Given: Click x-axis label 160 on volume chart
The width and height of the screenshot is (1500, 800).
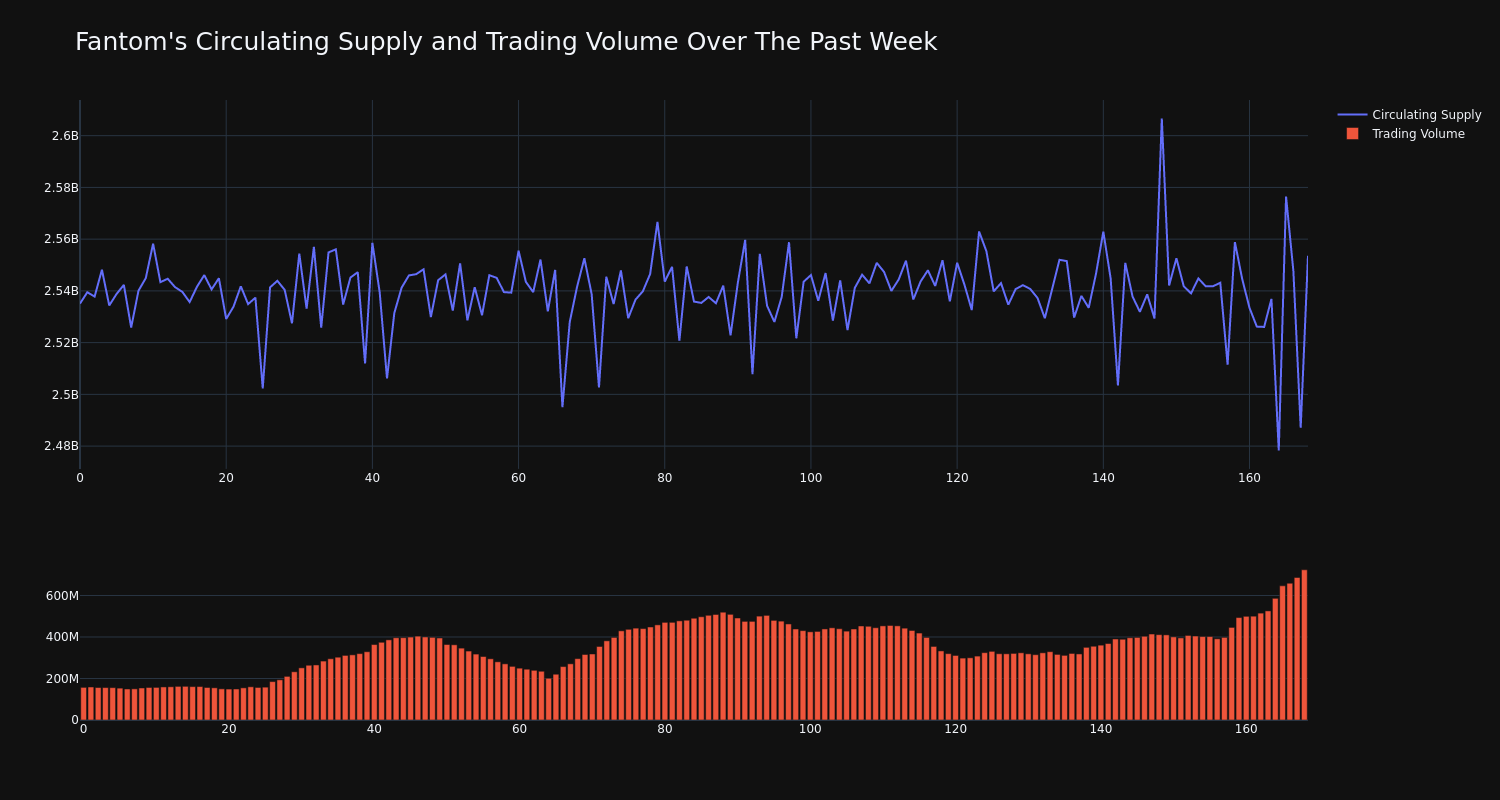Looking at the screenshot, I should coord(1246,729).
